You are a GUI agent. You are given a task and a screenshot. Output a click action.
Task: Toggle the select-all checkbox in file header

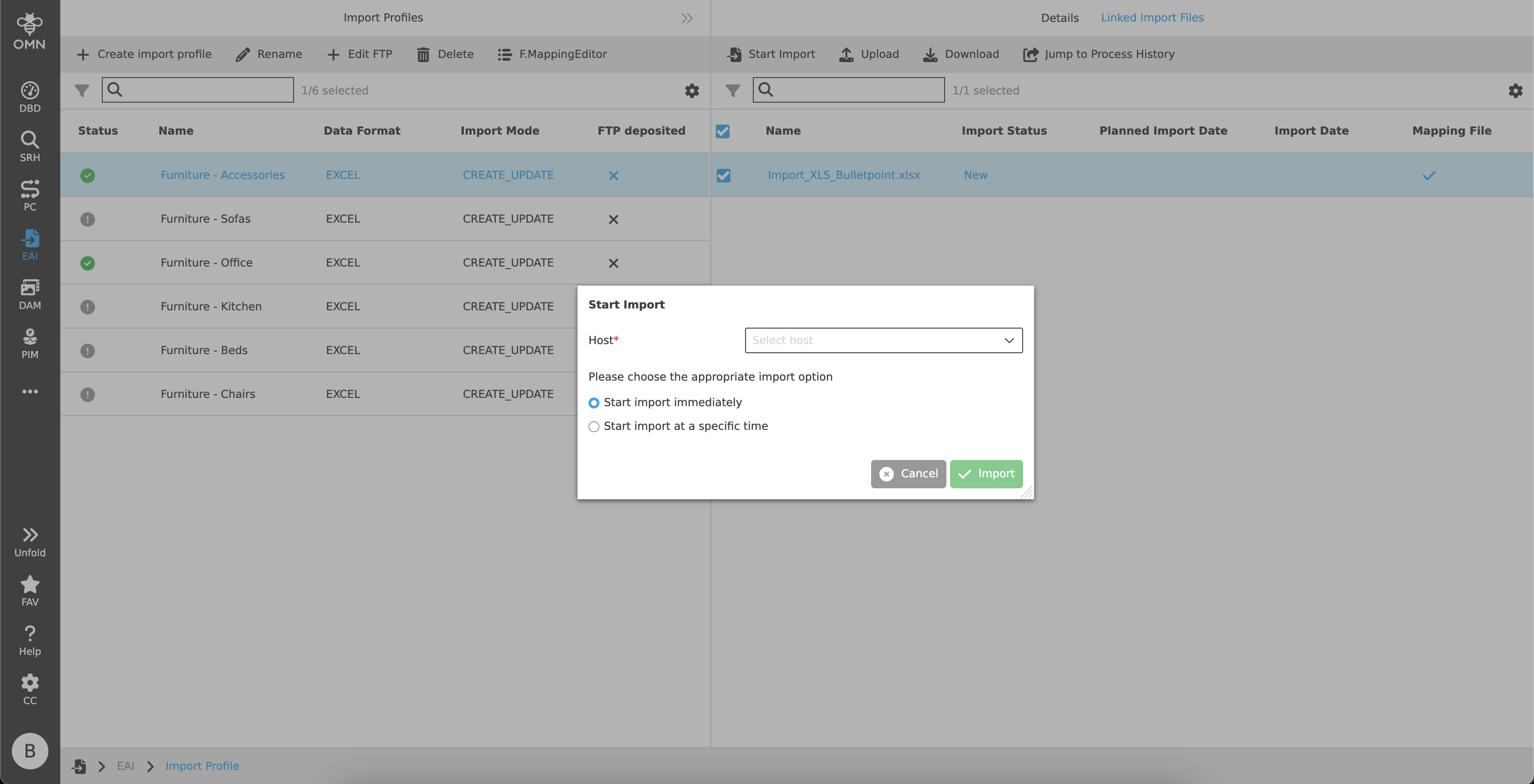(722, 131)
